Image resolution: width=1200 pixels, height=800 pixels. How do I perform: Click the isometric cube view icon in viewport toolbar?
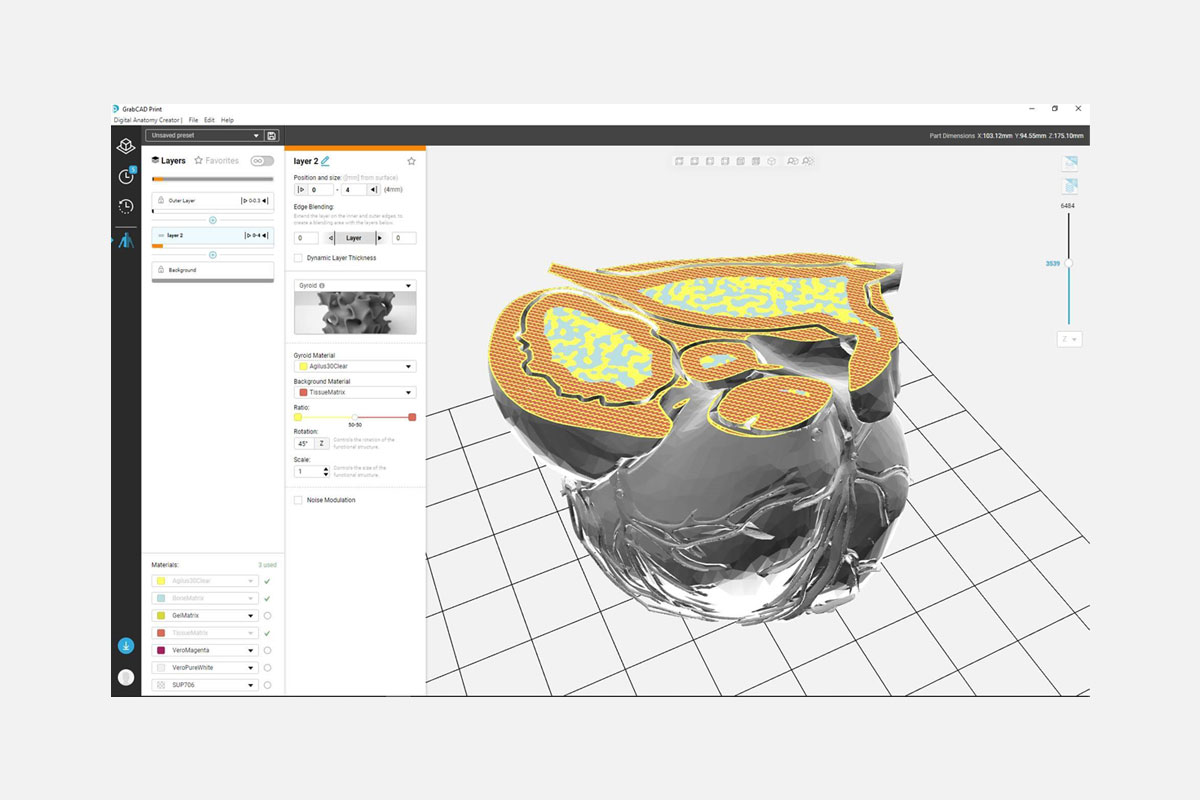click(x=772, y=161)
